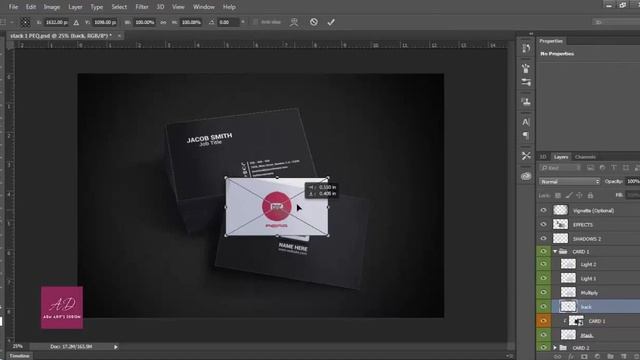Switch to warp mode icon in options bar
Image resolution: width=640 pixels, height=360 pixels.
tap(294, 22)
